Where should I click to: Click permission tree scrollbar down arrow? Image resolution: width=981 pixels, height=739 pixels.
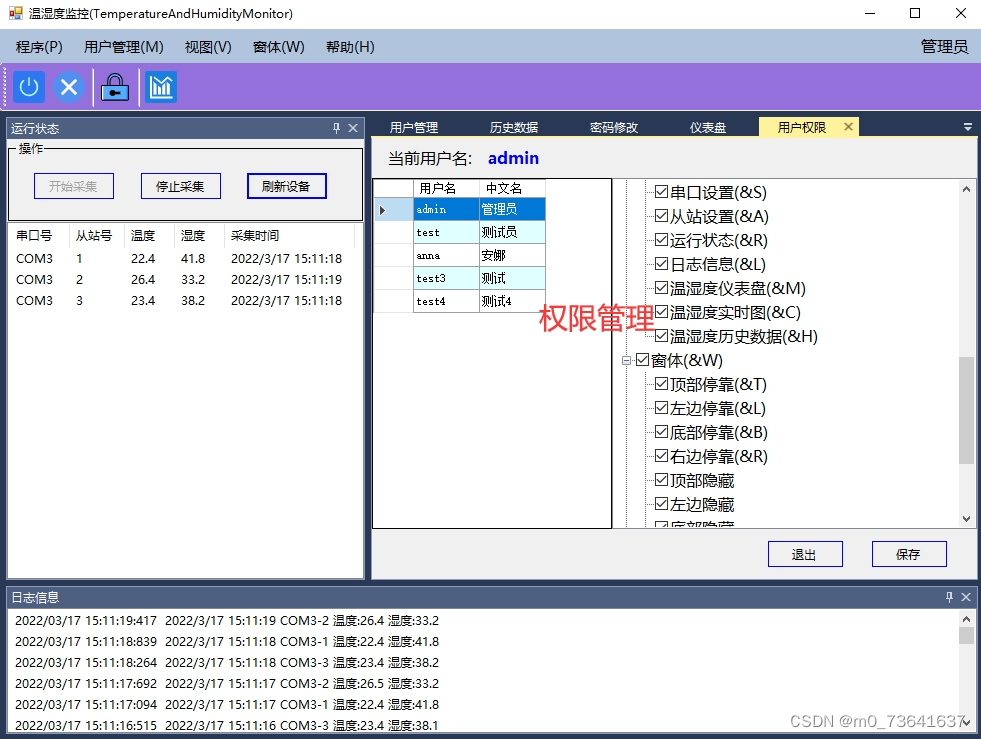tap(966, 518)
